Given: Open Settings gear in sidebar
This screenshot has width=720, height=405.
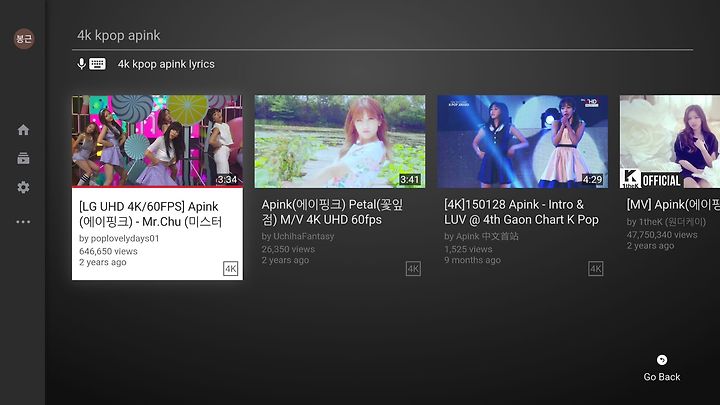Looking at the screenshot, I should coord(23,187).
